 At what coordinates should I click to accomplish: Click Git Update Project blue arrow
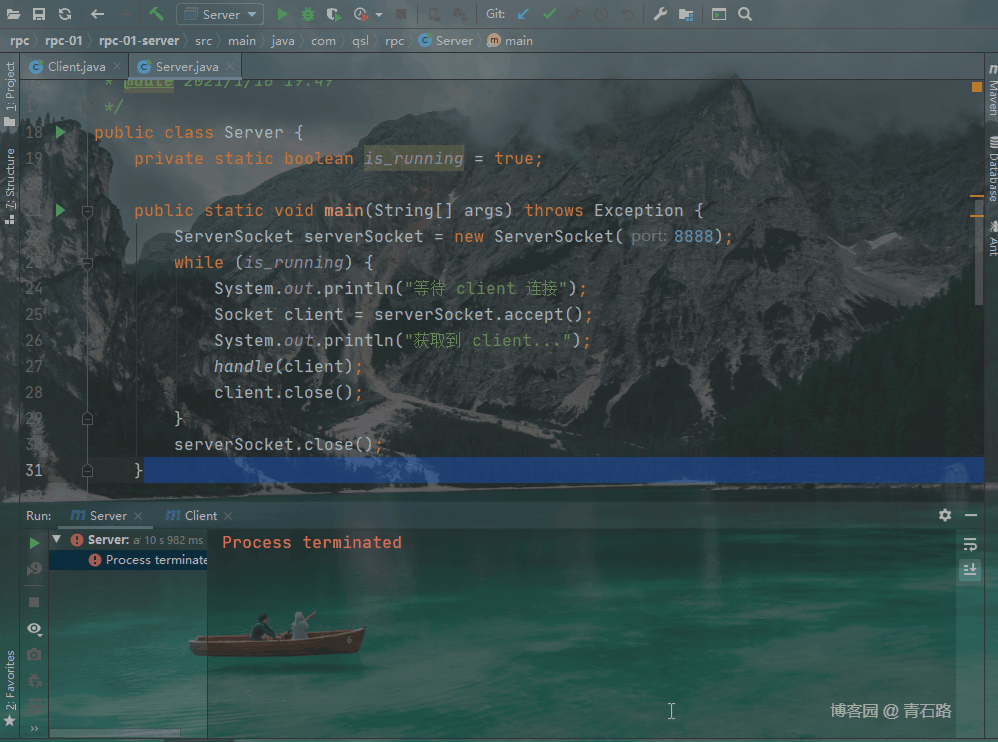(x=523, y=14)
